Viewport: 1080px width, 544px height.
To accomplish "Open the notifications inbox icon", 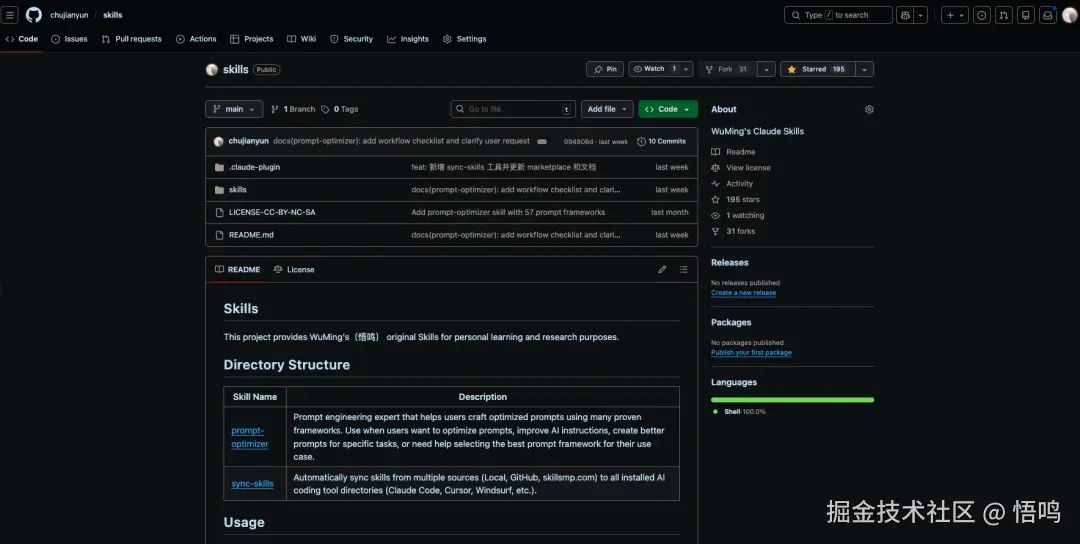I will (1048, 15).
